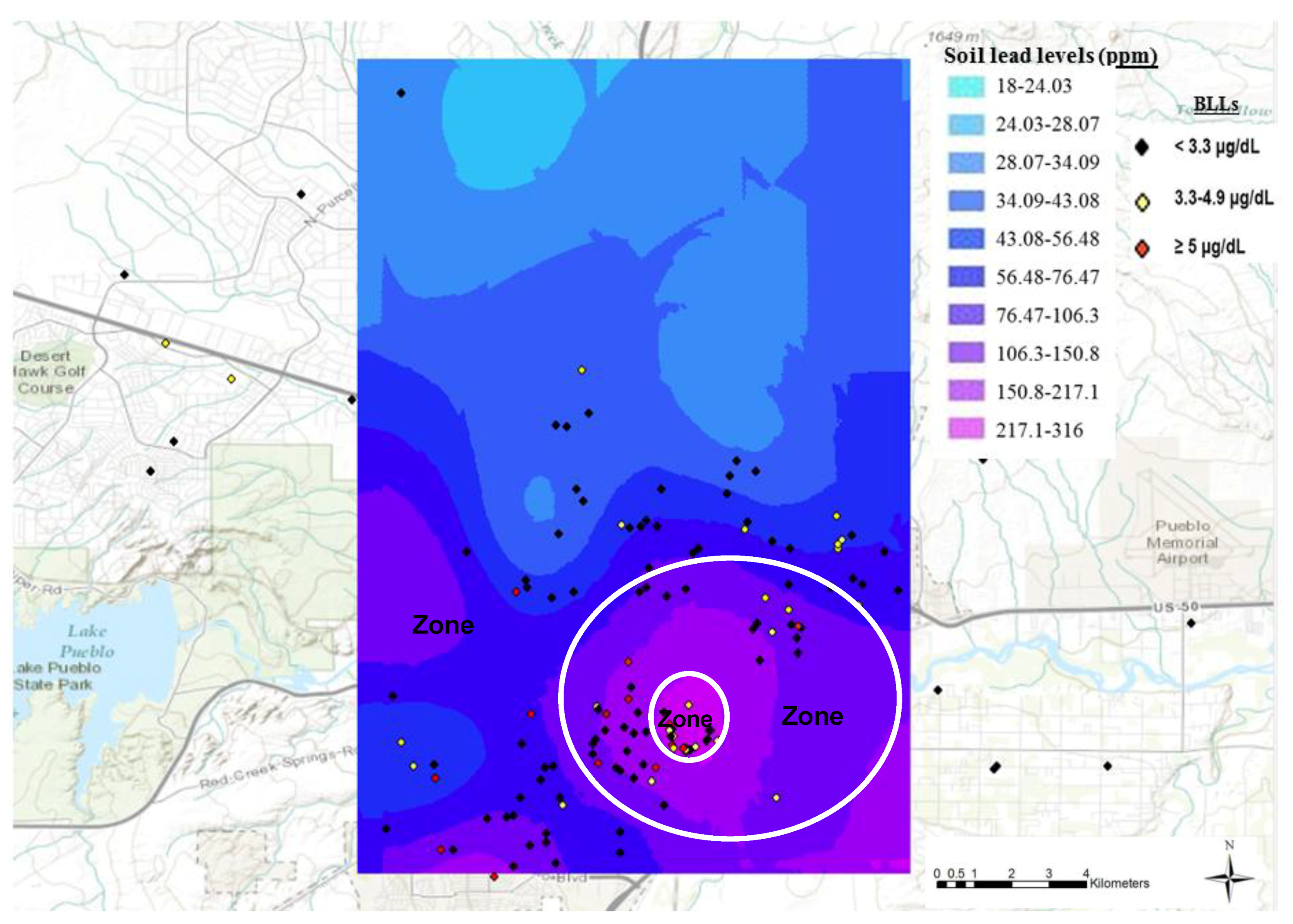1293x924 pixels.
Task: Click the "≥ 5 µg/dL" BLL label
Action: click(x=1210, y=247)
